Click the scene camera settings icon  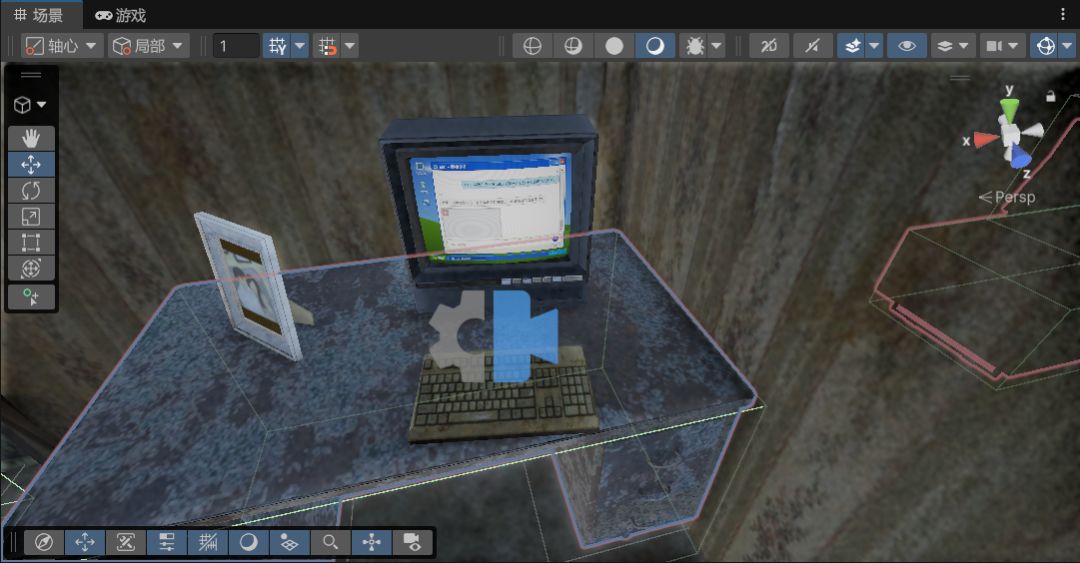pyautogui.click(x=994, y=46)
